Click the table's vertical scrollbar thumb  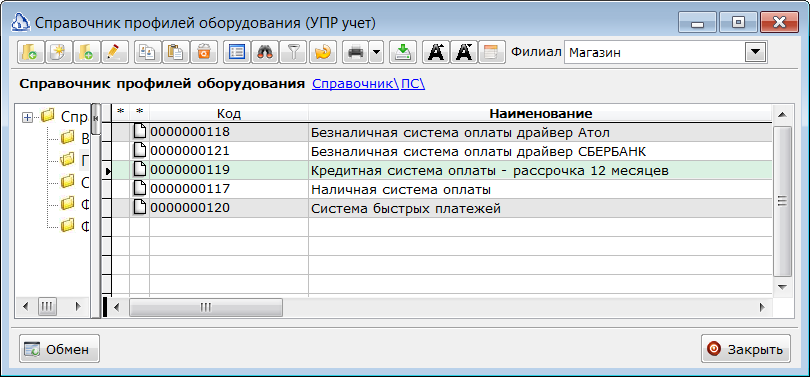[782, 201]
